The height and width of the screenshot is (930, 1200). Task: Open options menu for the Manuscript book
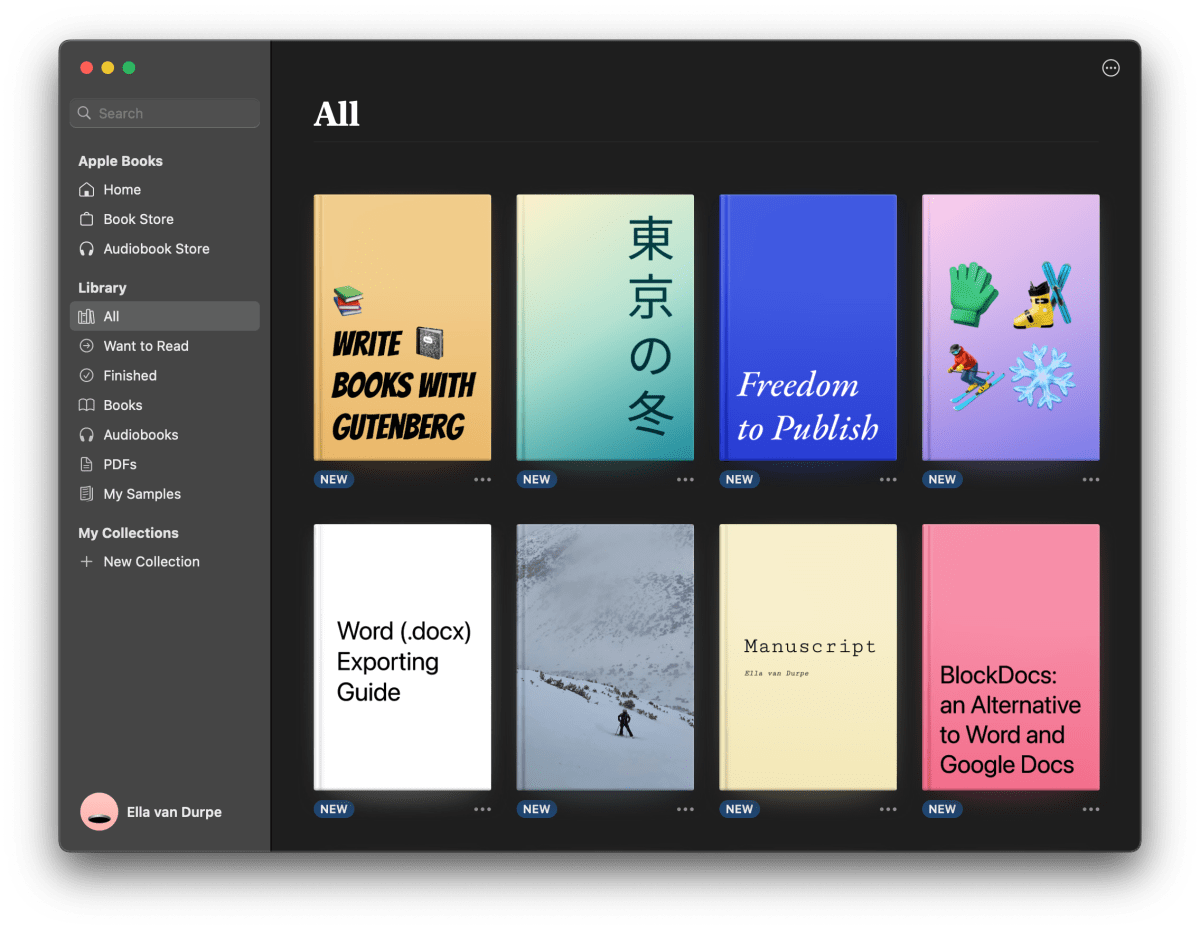click(888, 809)
